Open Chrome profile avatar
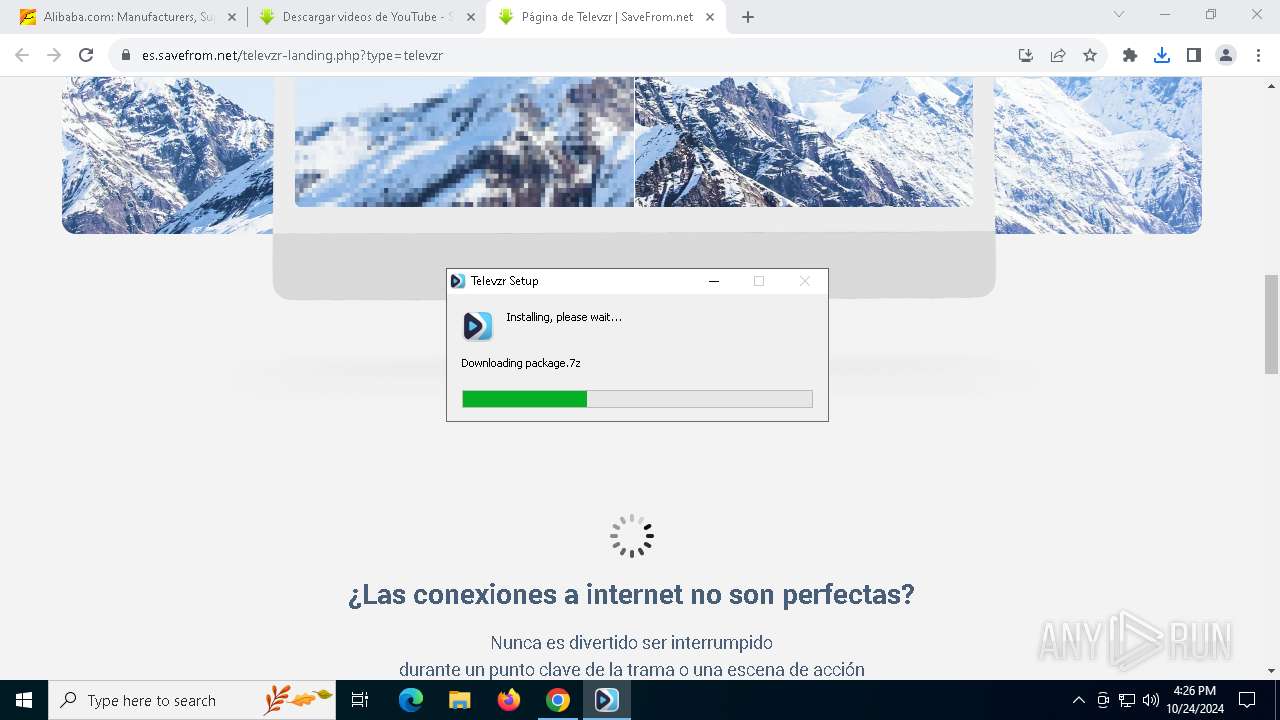Screen dimensions: 1280x720 [1226, 55]
